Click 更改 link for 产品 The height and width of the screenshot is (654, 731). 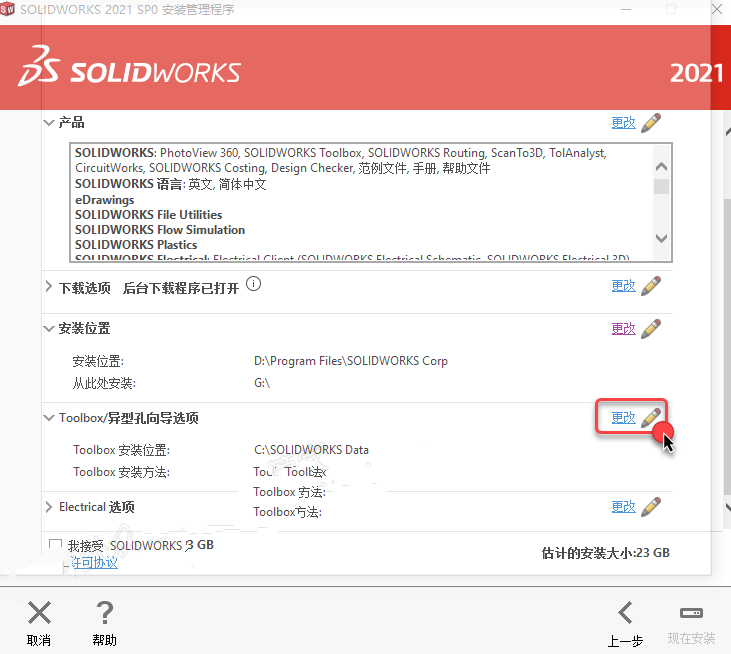tap(623, 123)
